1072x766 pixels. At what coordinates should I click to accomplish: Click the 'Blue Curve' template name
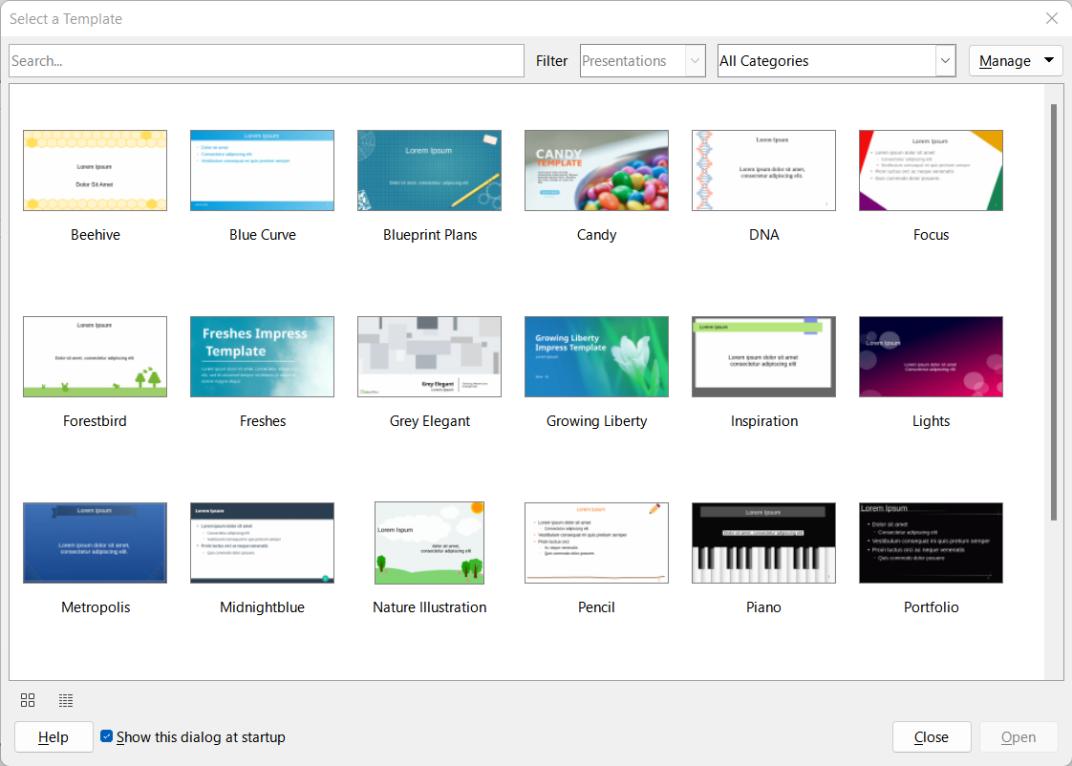click(x=263, y=235)
